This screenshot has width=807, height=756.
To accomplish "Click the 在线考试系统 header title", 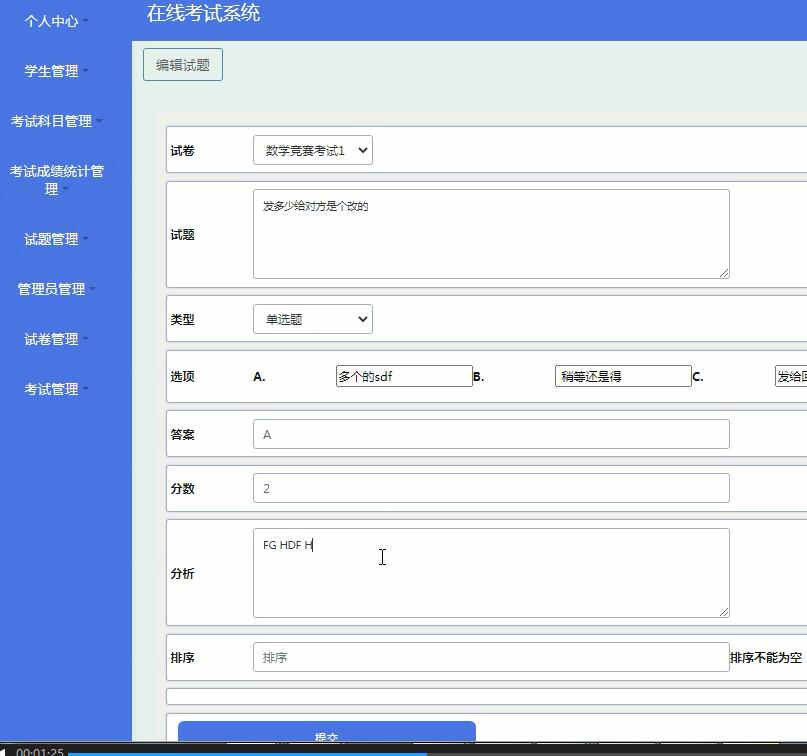I will [202, 13].
